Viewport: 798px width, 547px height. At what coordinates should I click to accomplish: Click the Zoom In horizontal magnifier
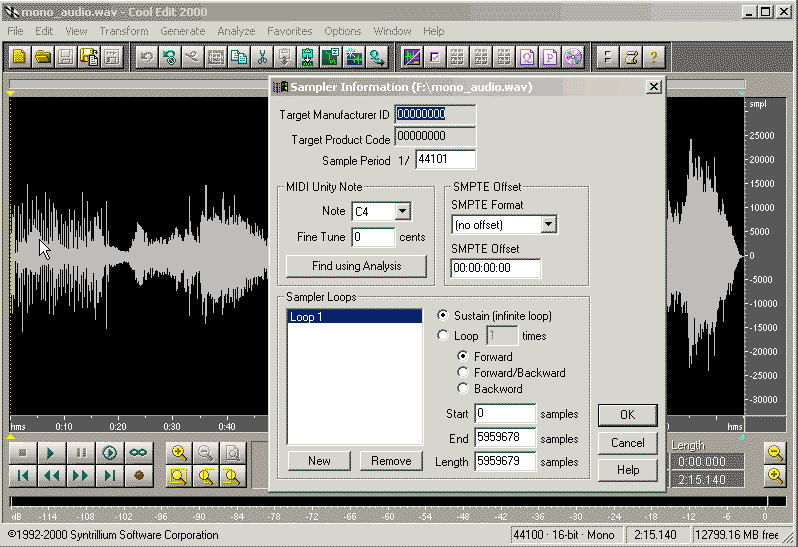[179, 453]
